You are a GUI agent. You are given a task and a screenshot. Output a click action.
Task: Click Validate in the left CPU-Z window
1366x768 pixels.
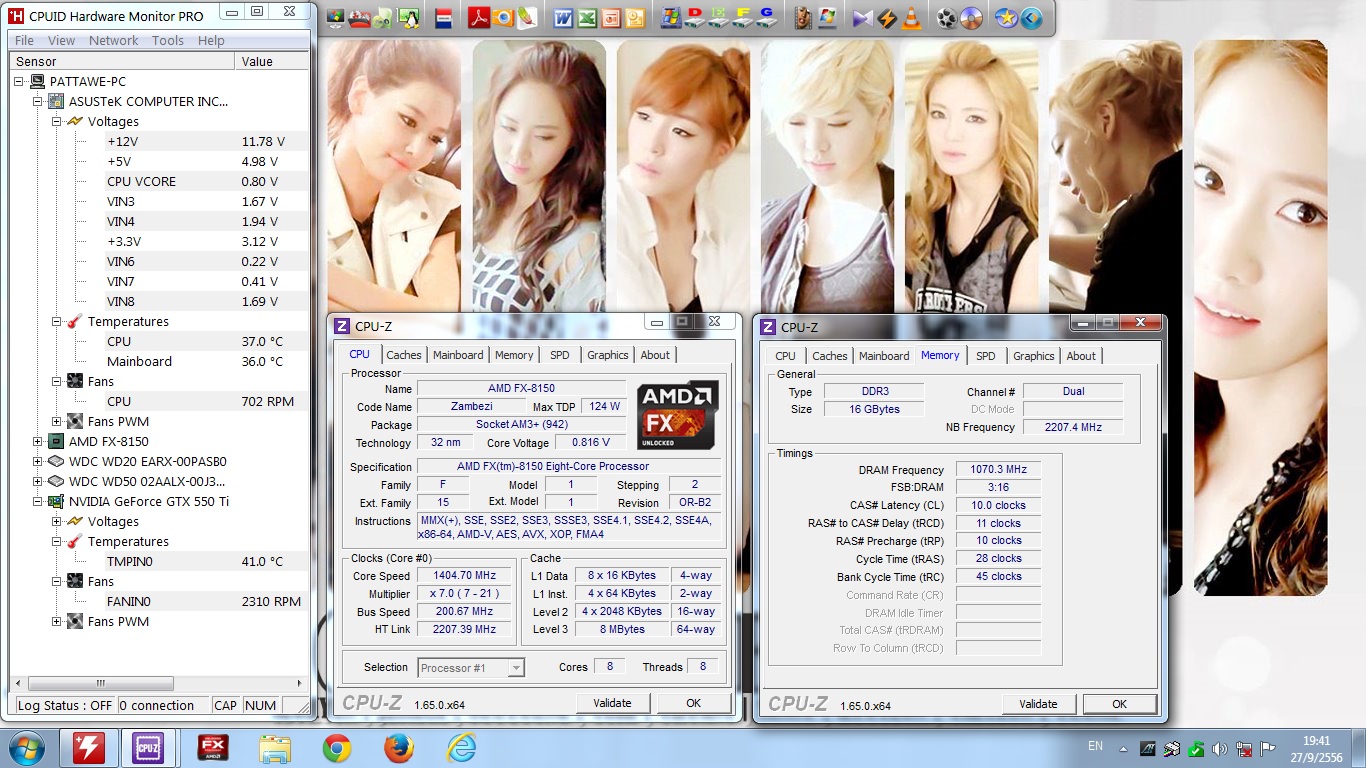click(x=612, y=703)
